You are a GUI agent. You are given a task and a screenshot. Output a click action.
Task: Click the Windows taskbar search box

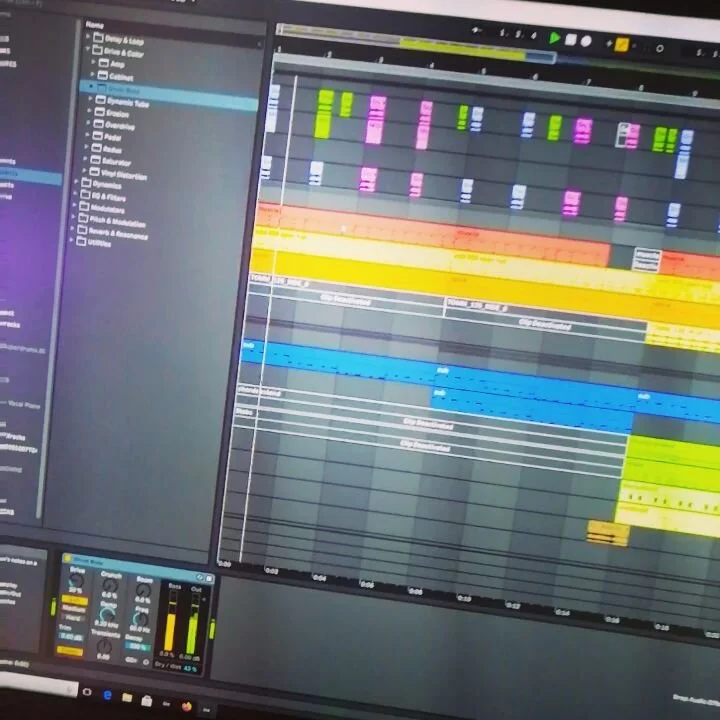(x=37, y=686)
